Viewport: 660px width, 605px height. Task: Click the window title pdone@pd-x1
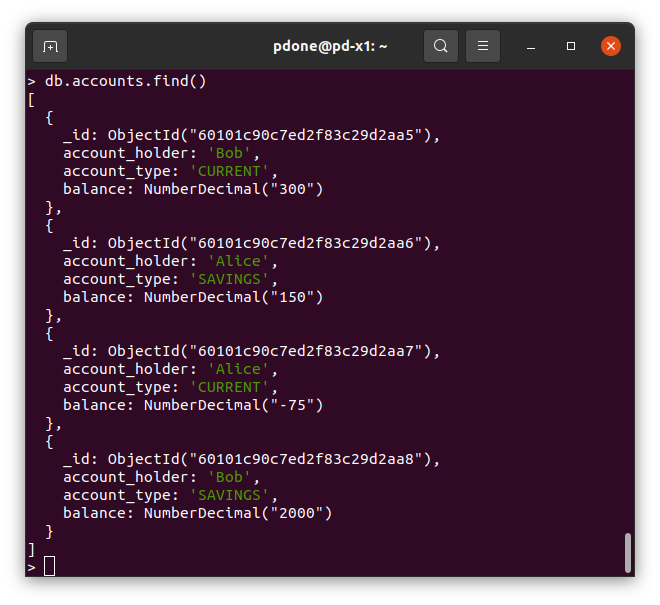330,46
